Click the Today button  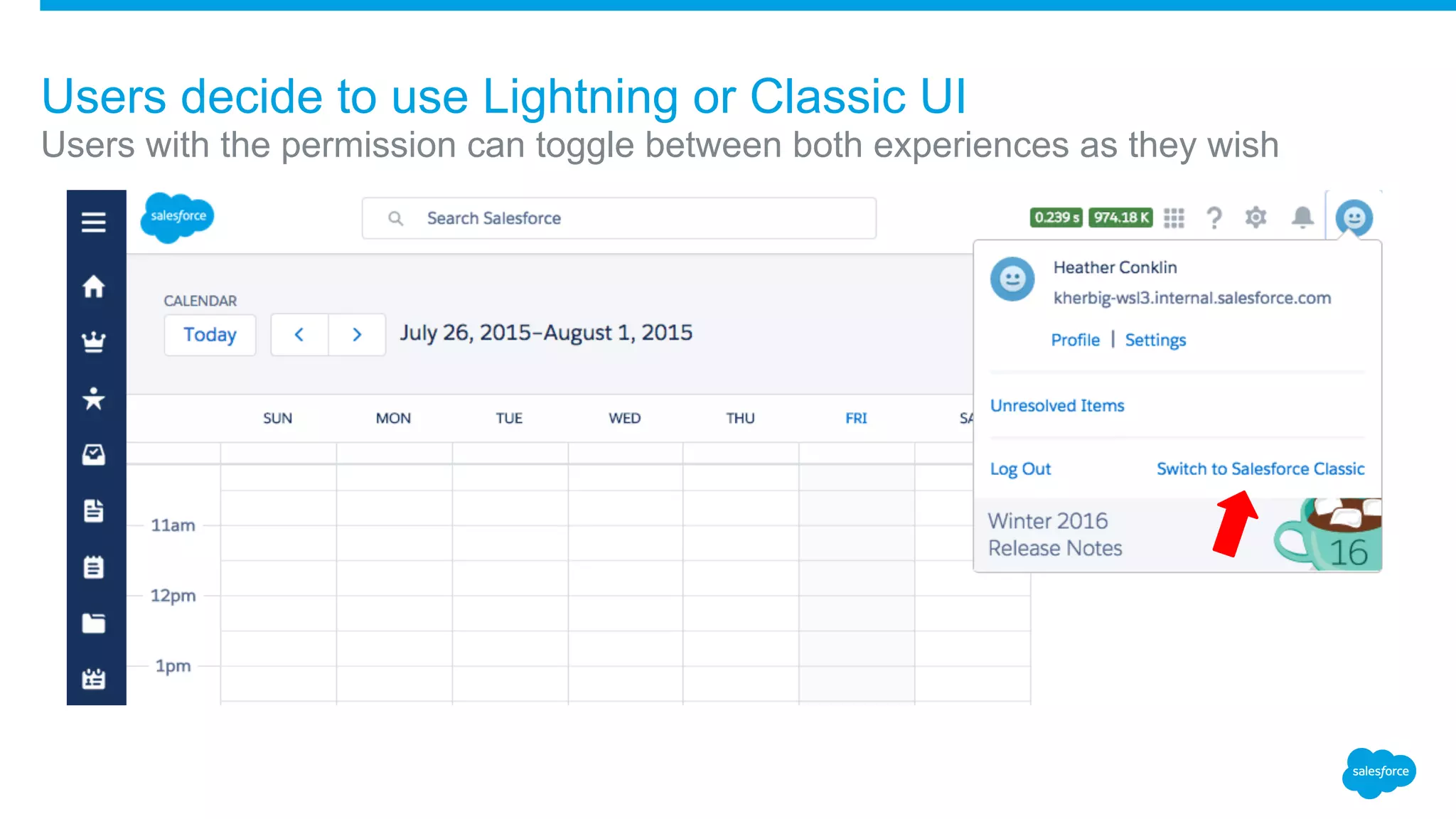pyautogui.click(x=210, y=334)
